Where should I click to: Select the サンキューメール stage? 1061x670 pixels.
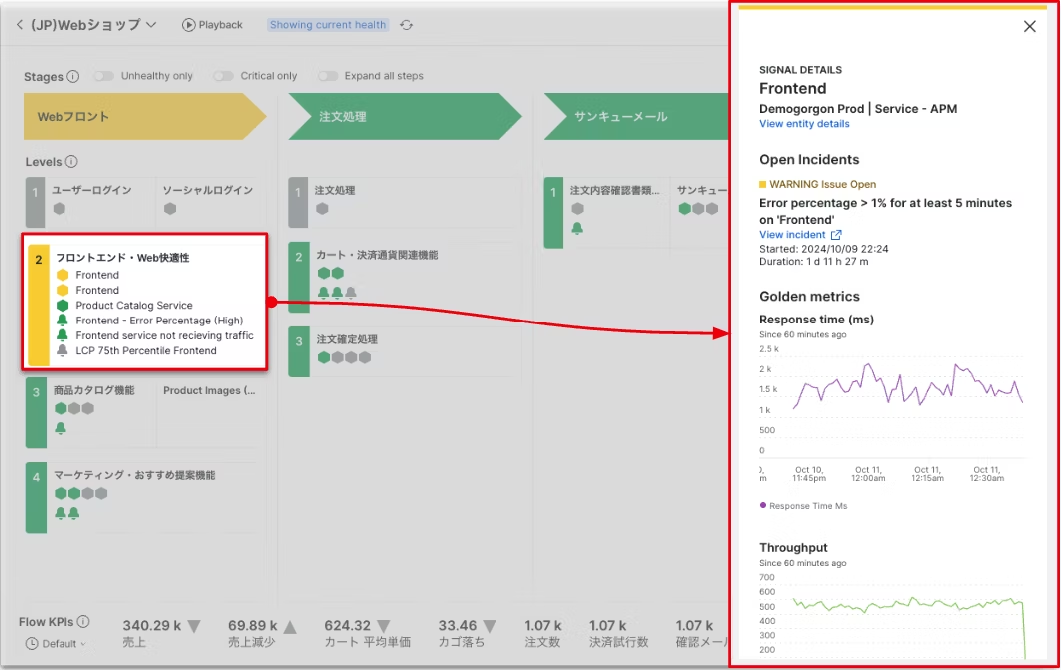tap(636, 116)
